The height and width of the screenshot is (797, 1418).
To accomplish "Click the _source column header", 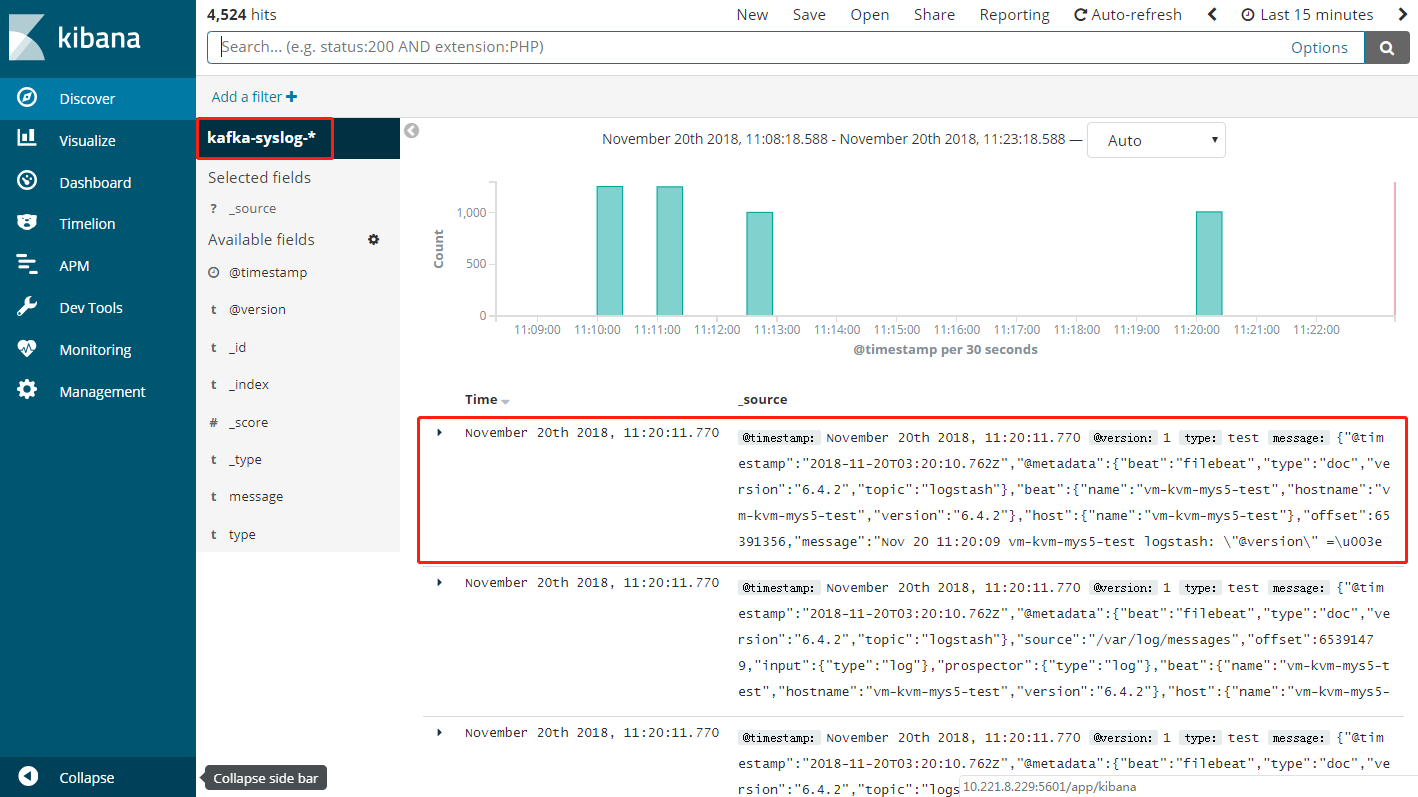I will pos(763,400).
